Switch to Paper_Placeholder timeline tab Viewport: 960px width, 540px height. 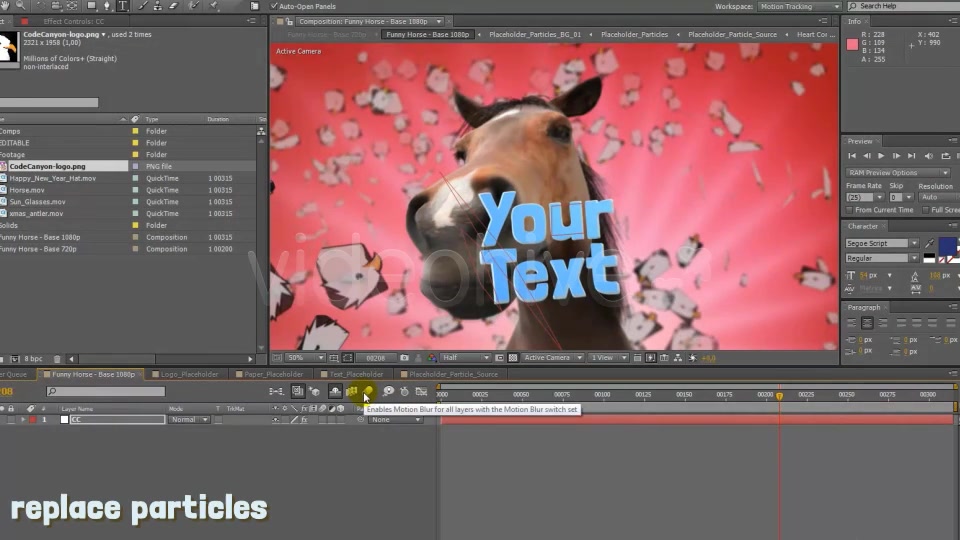273,374
